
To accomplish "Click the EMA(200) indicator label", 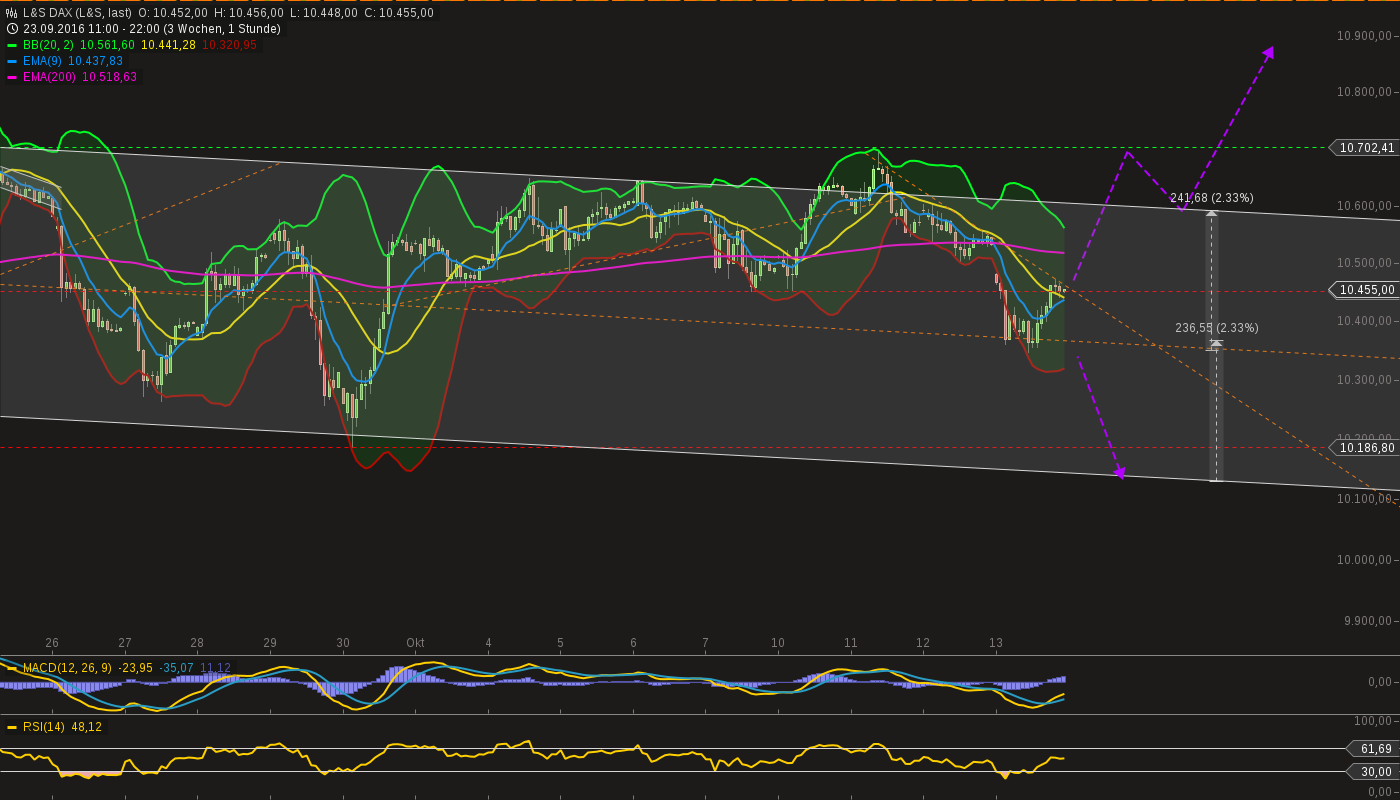I will 50,77.
